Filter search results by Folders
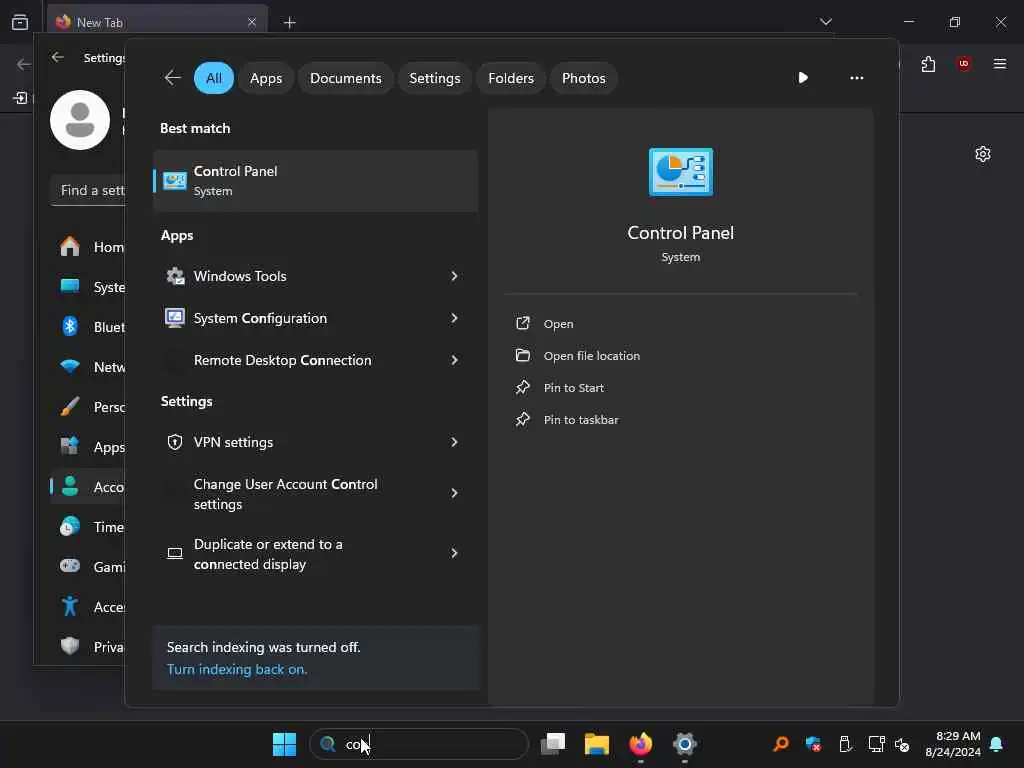The width and height of the screenshot is (1024, 768). tap(511, 78)
